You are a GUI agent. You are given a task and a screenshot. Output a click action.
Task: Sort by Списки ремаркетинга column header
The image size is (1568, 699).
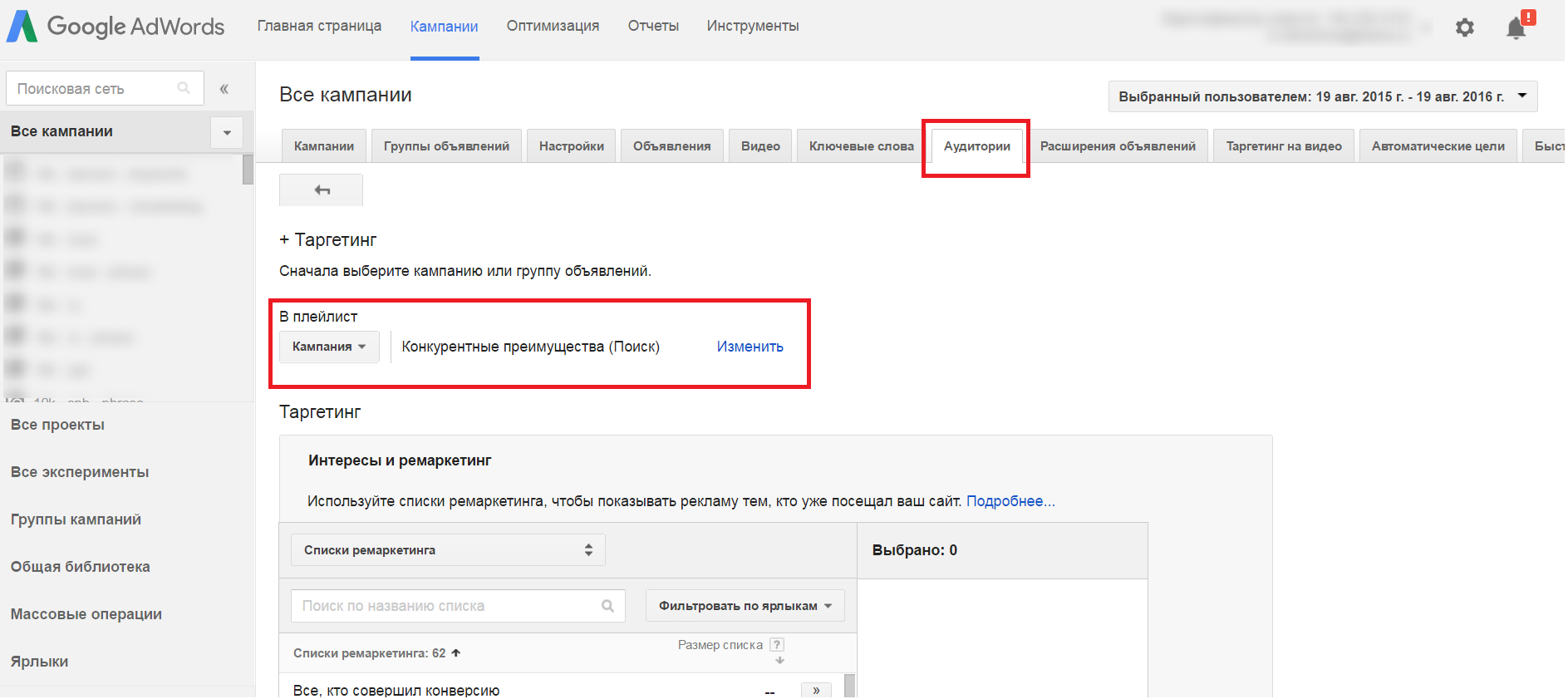(370, 653)
